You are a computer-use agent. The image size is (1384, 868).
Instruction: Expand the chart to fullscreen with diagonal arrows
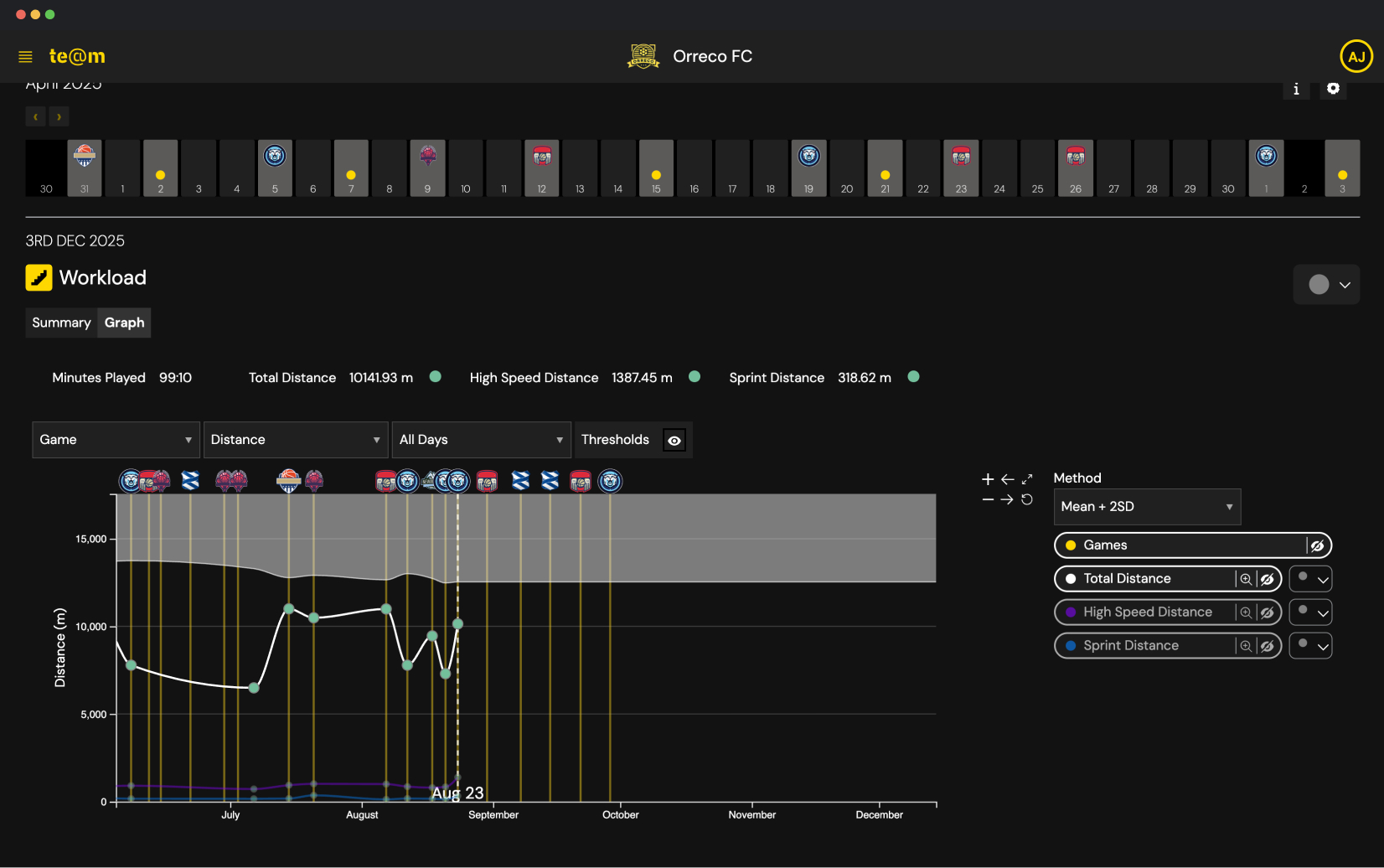point(1028,479)
